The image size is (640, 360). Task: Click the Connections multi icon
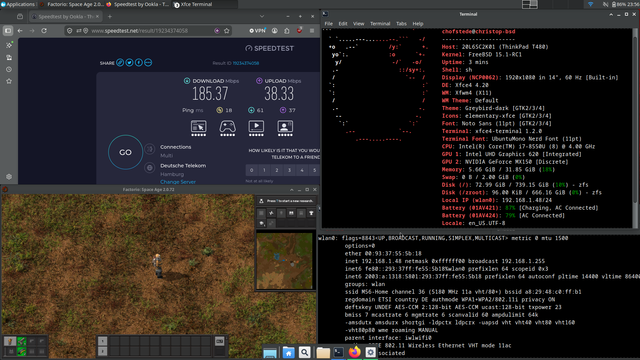(x=150, y=149)
